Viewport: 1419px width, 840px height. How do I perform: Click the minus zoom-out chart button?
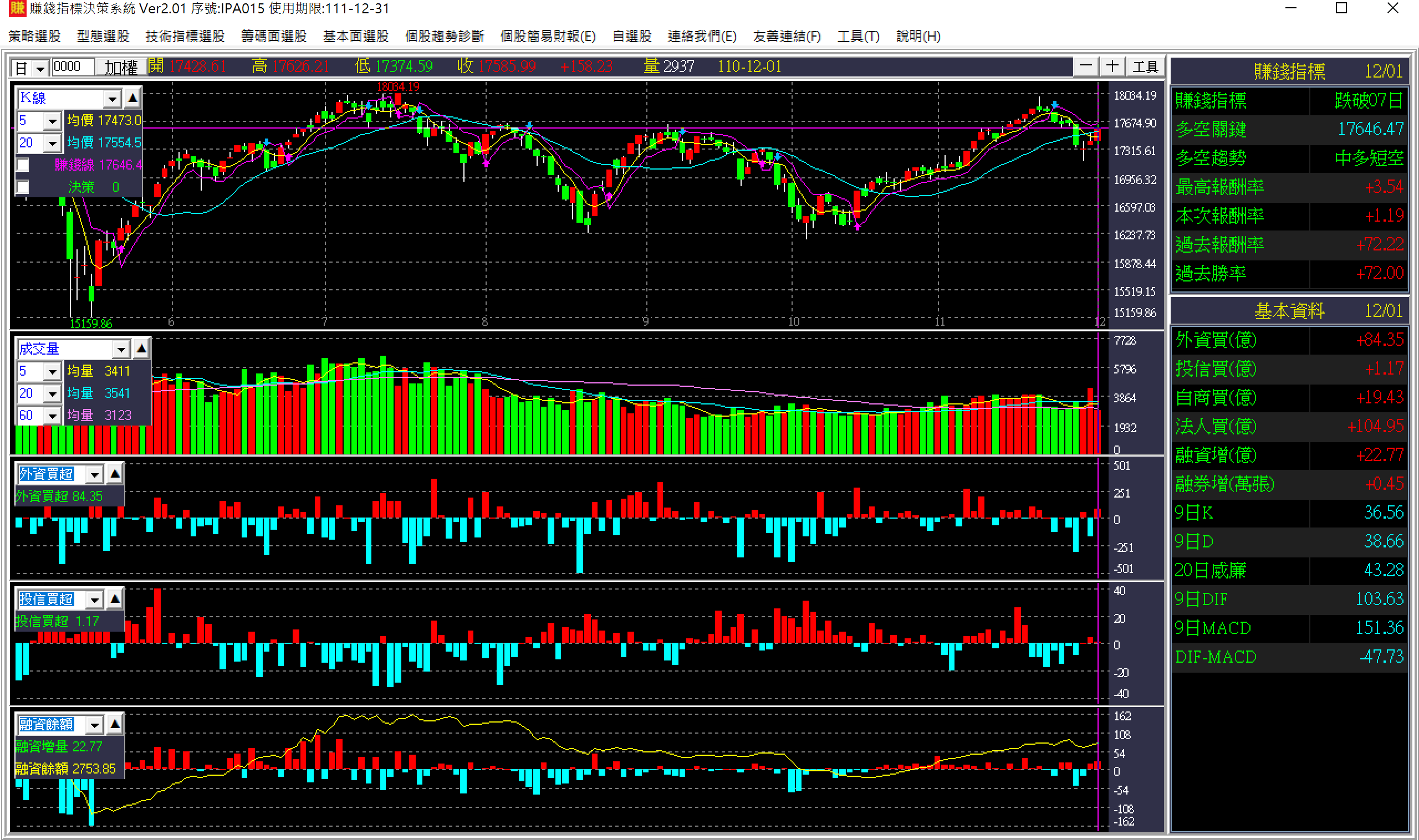point(1085,67)
